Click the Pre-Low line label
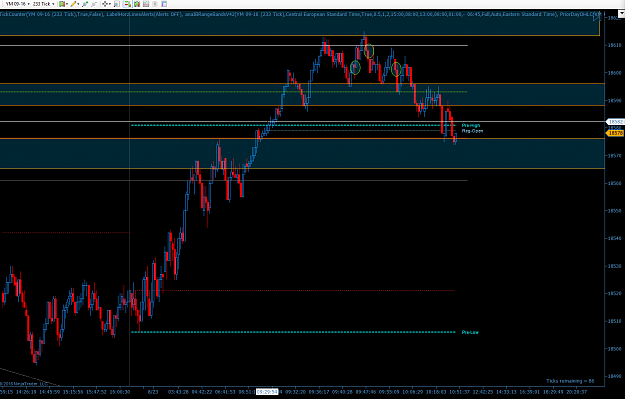 470,332
